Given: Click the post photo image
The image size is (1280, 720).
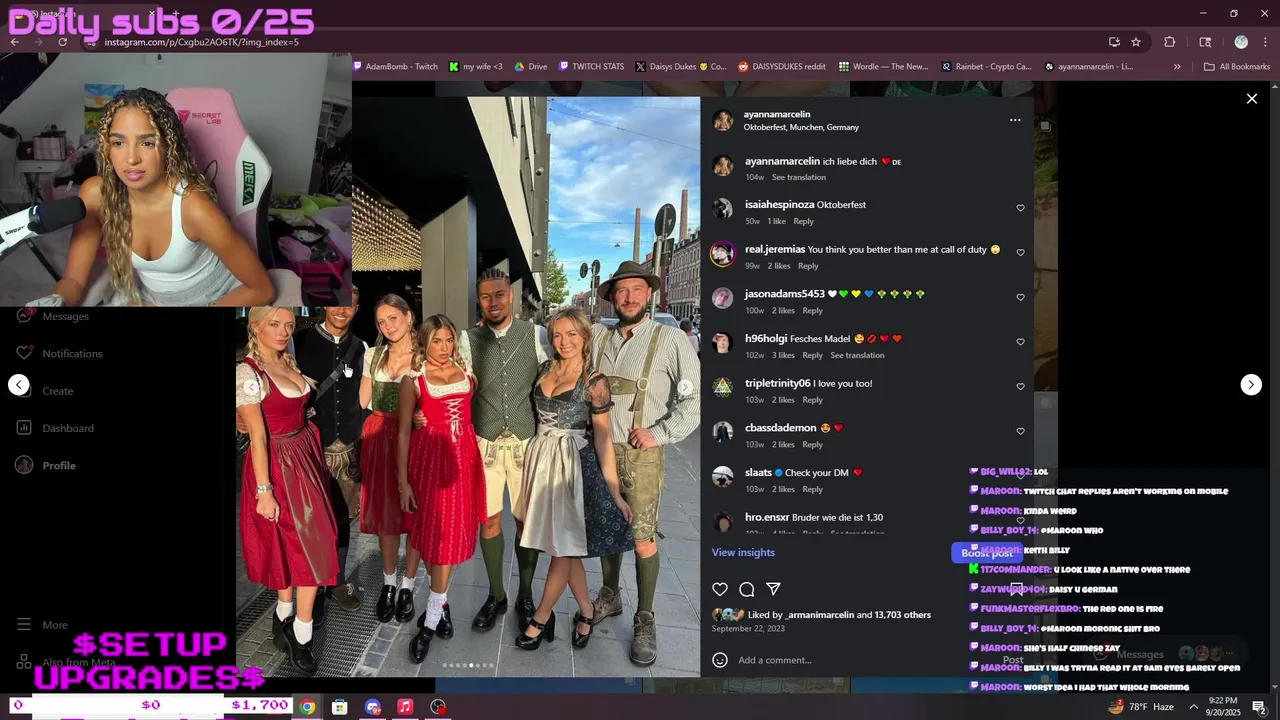Looking at the screenshot, I should 468,387.
